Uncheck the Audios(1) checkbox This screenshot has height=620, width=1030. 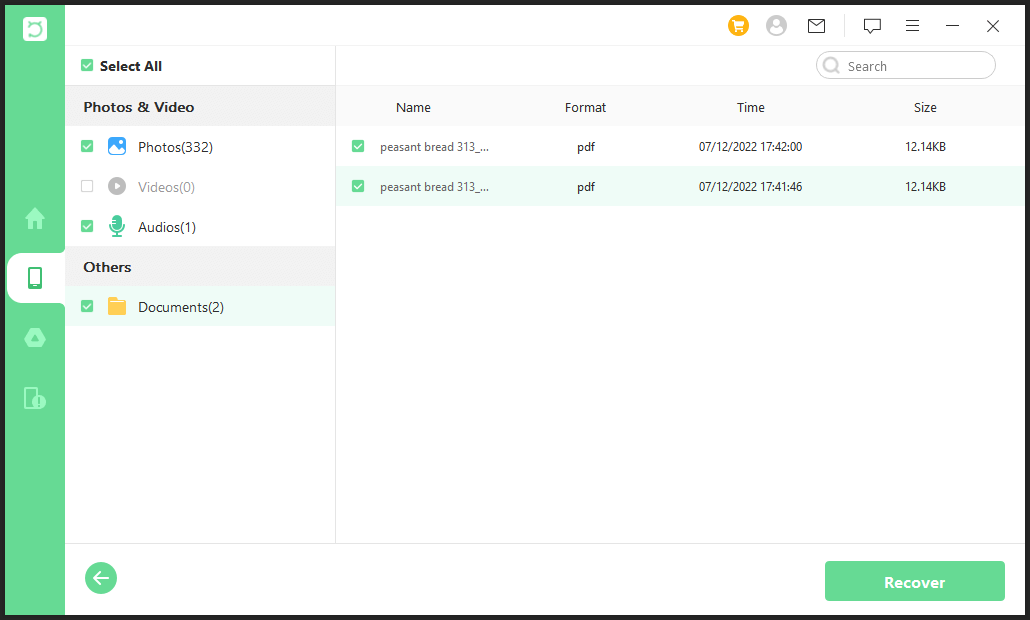87,226
